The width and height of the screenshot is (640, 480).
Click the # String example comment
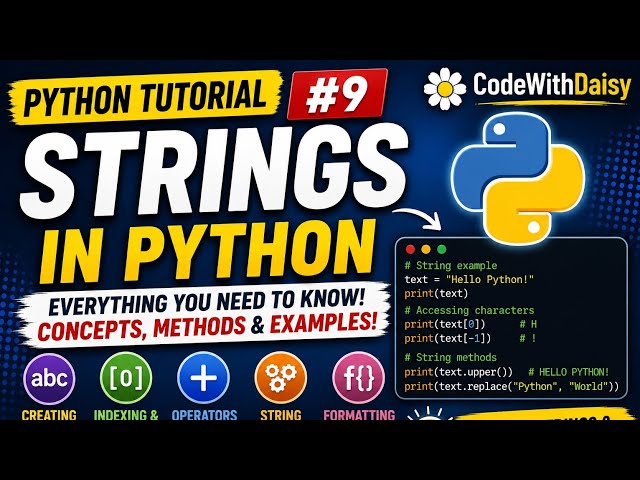coord(451,266)
